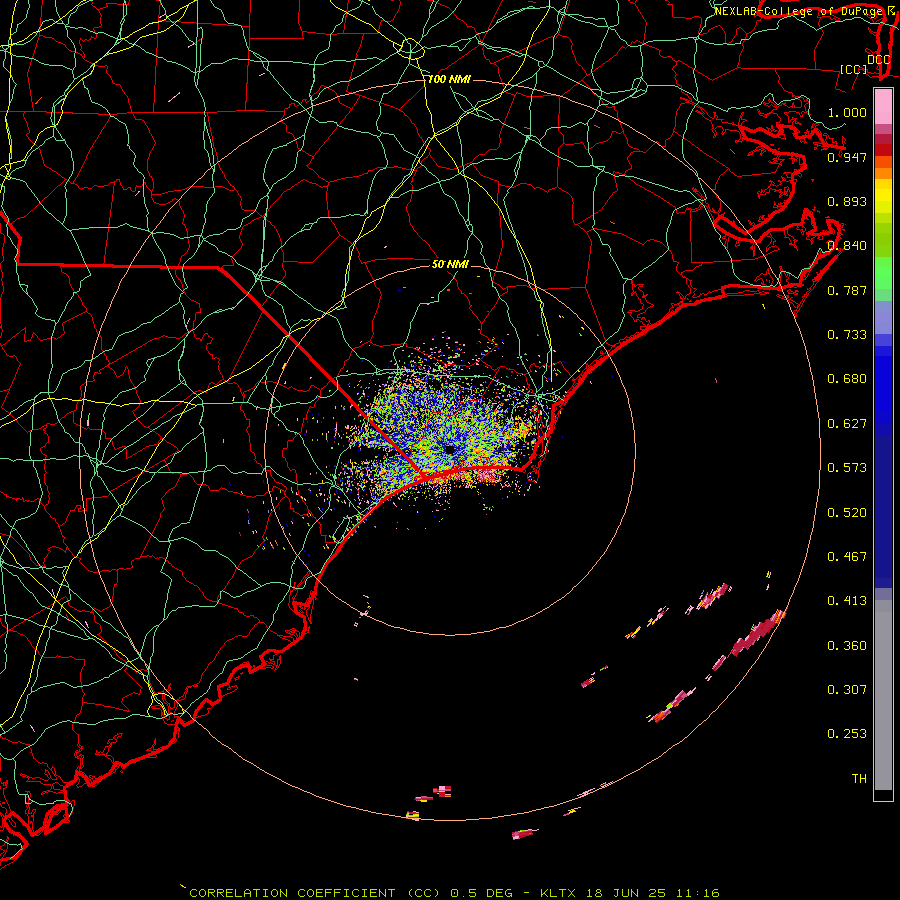The width and height of the screenshot is (900, 900).
Task: Select the 0.787 scale value
Action: [847, 290]
